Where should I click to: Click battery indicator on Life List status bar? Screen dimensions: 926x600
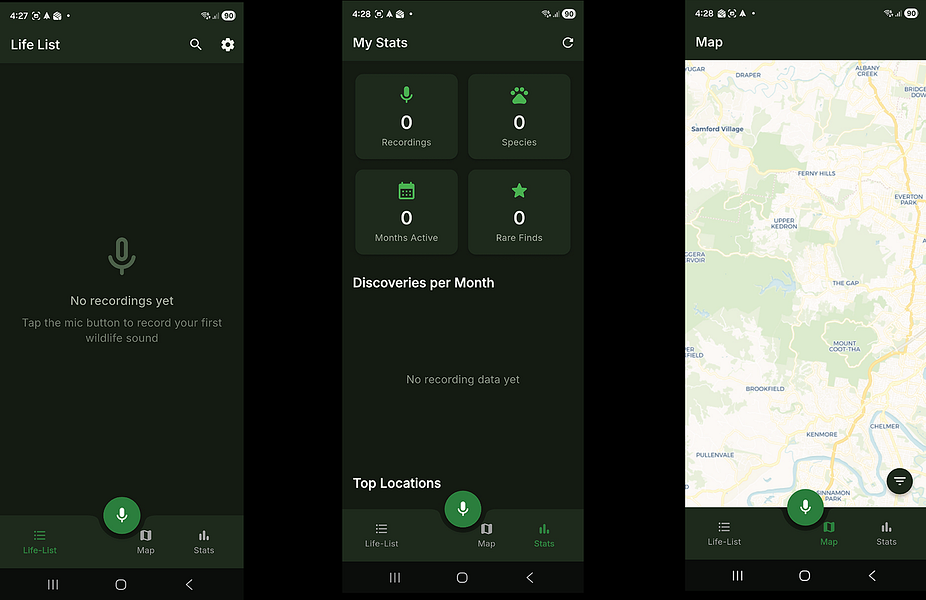pos(229,16)
